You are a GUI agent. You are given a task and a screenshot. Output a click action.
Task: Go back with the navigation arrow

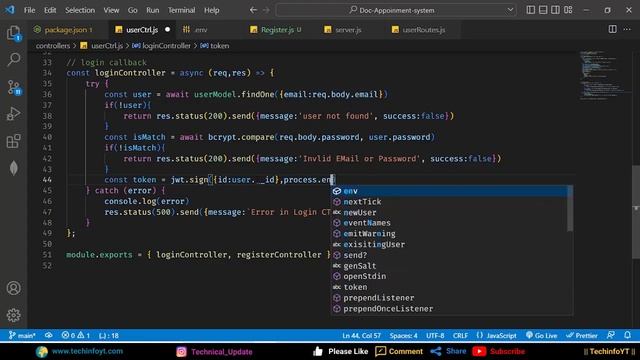pyautogui.click(x=253, y=10)
